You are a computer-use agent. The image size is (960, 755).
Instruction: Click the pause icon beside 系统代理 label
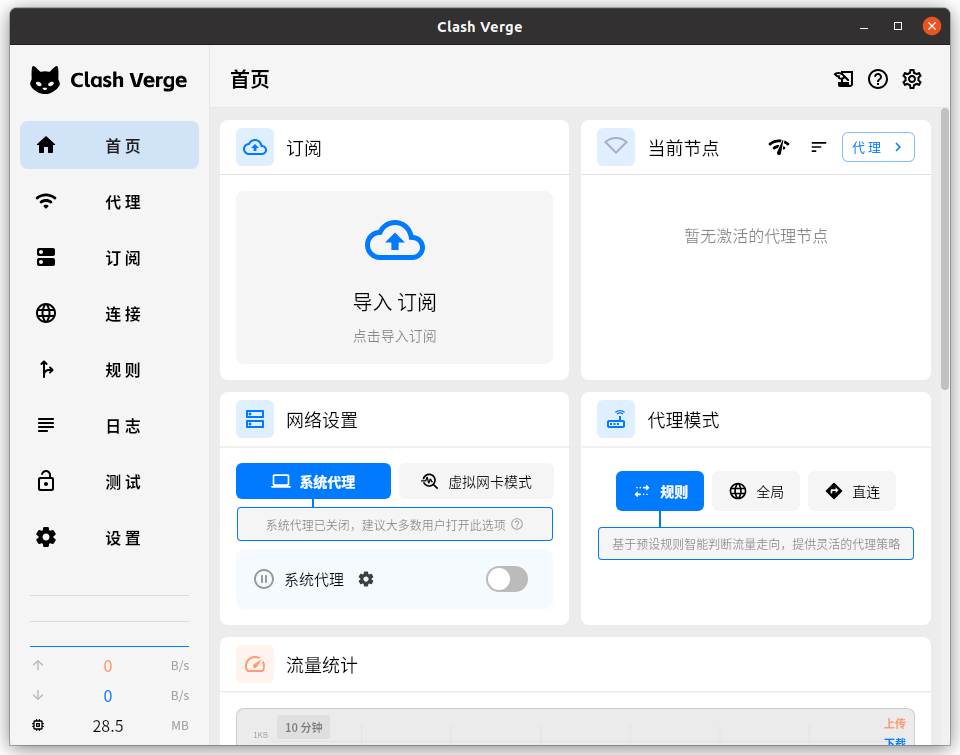(x=264, y=579)
